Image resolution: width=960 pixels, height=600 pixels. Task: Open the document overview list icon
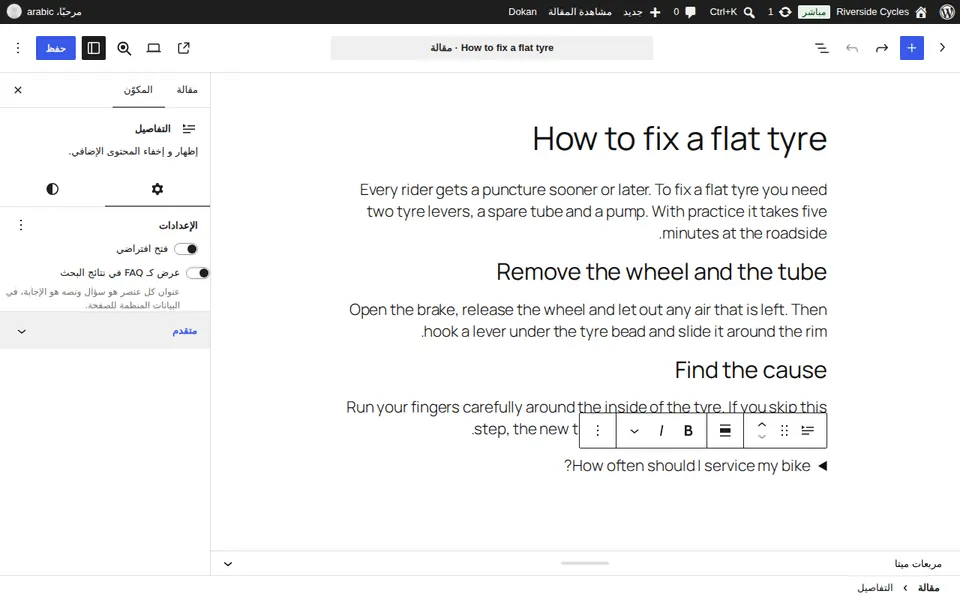point(822,48)
